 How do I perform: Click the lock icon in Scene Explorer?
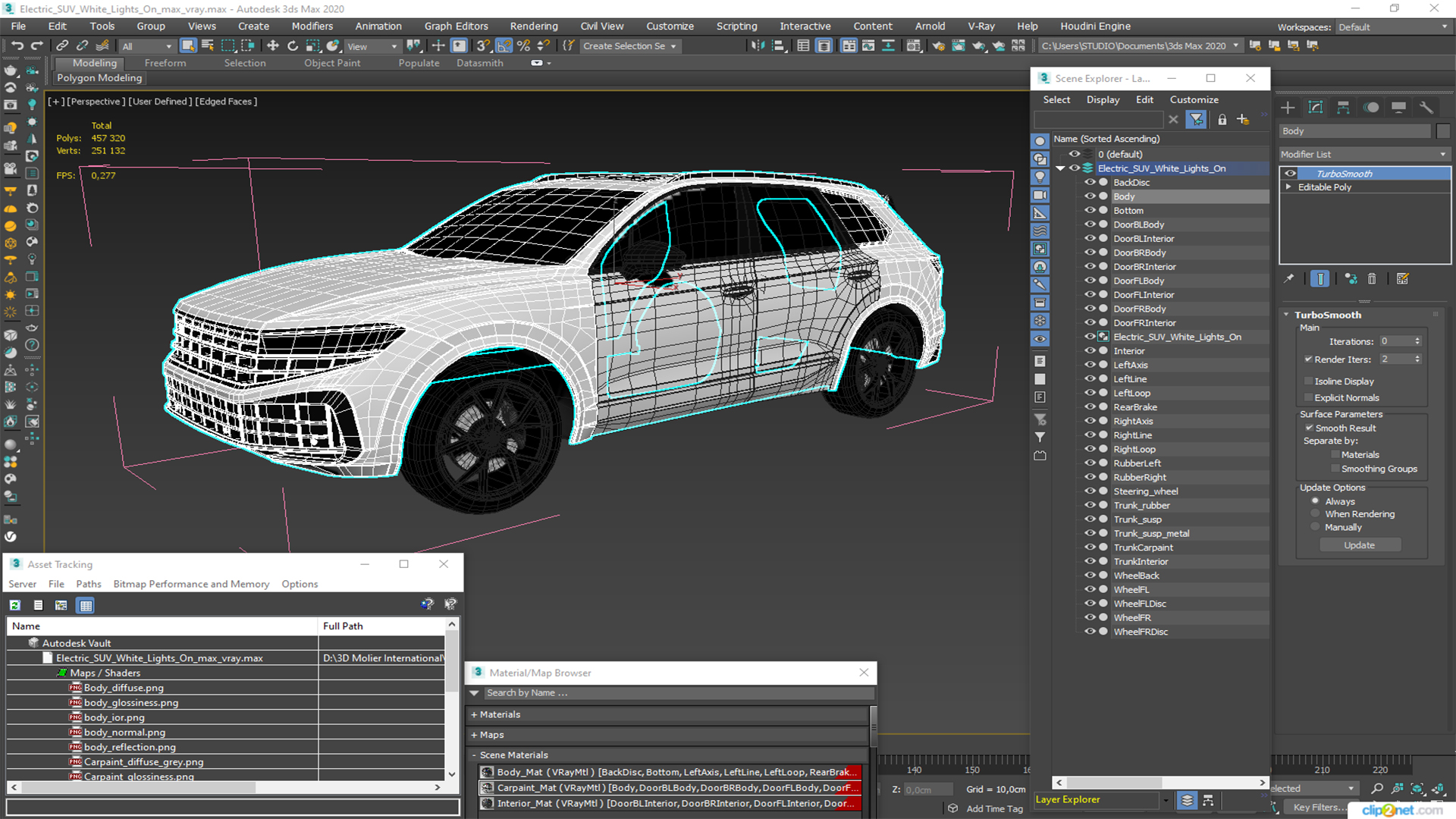(x=1222, y=120)
